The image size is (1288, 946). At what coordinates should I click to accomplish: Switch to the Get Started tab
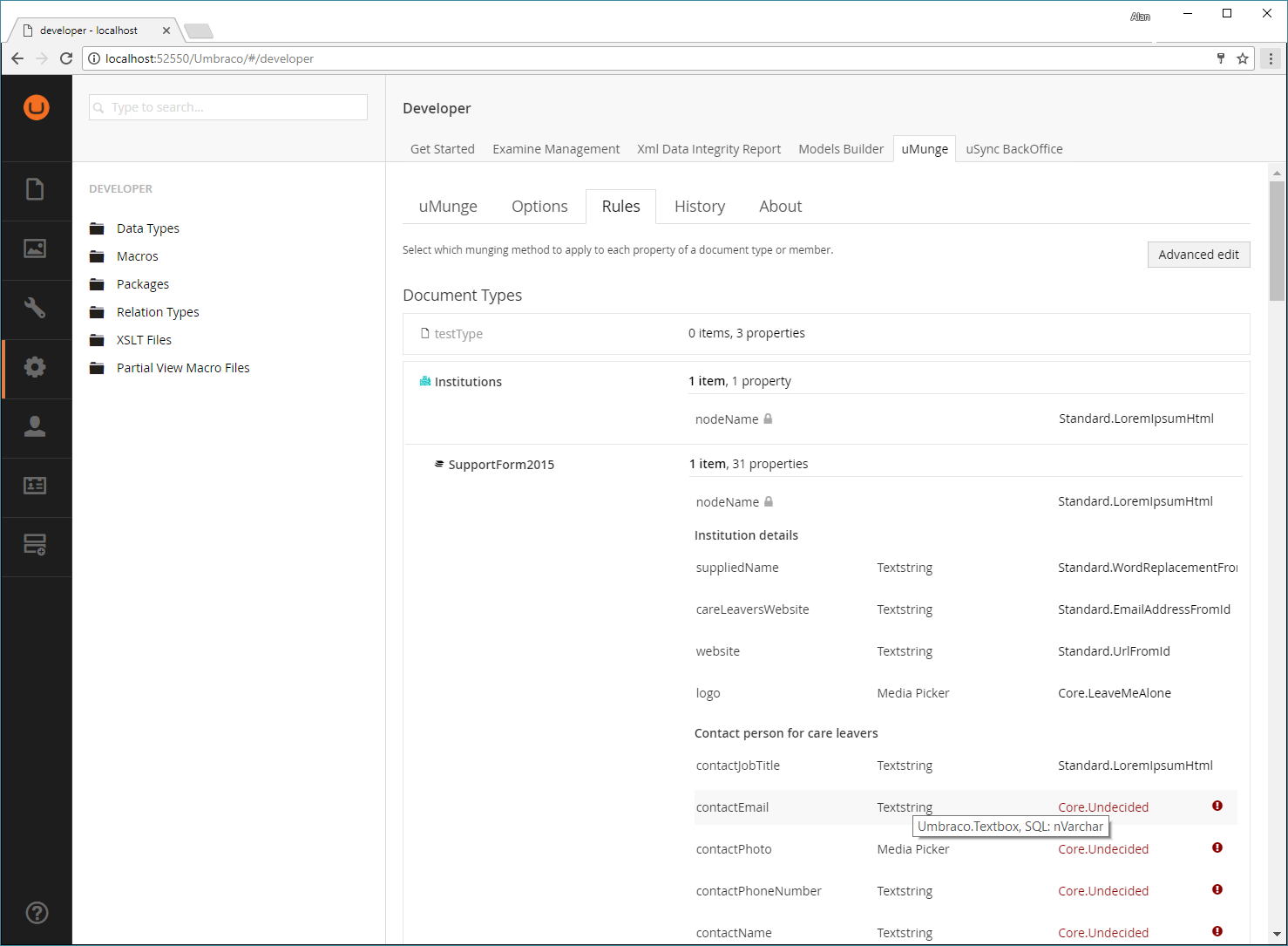point(443,149)
